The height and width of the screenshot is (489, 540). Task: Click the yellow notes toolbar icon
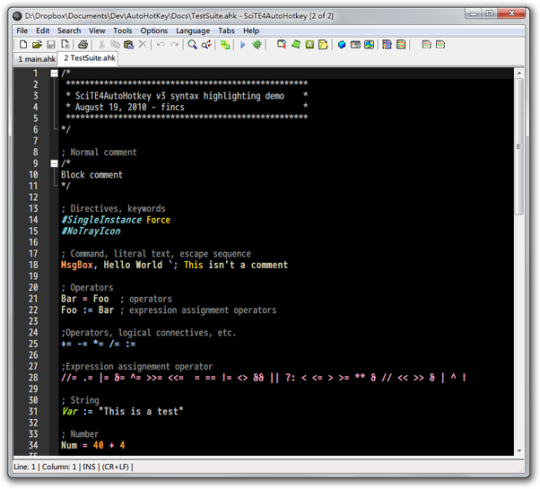pos(323,44)
